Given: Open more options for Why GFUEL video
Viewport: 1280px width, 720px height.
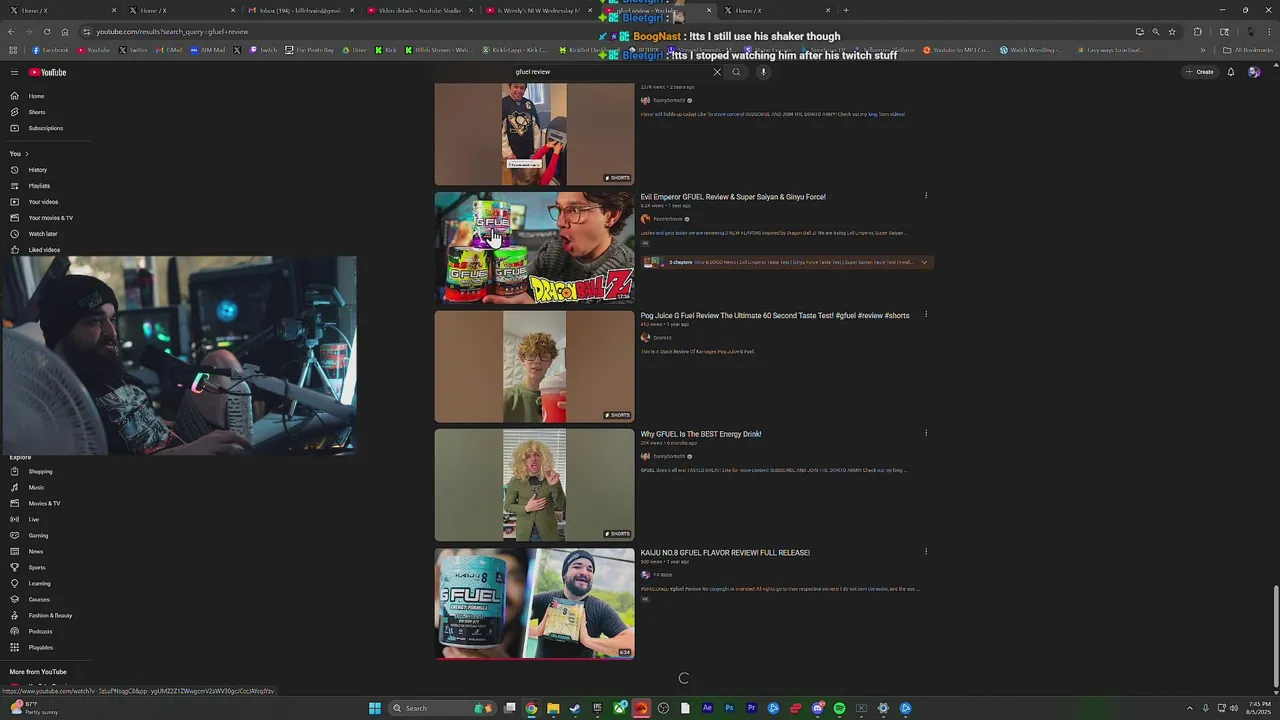Looking at the screenshot, I should tap(926, 433).
